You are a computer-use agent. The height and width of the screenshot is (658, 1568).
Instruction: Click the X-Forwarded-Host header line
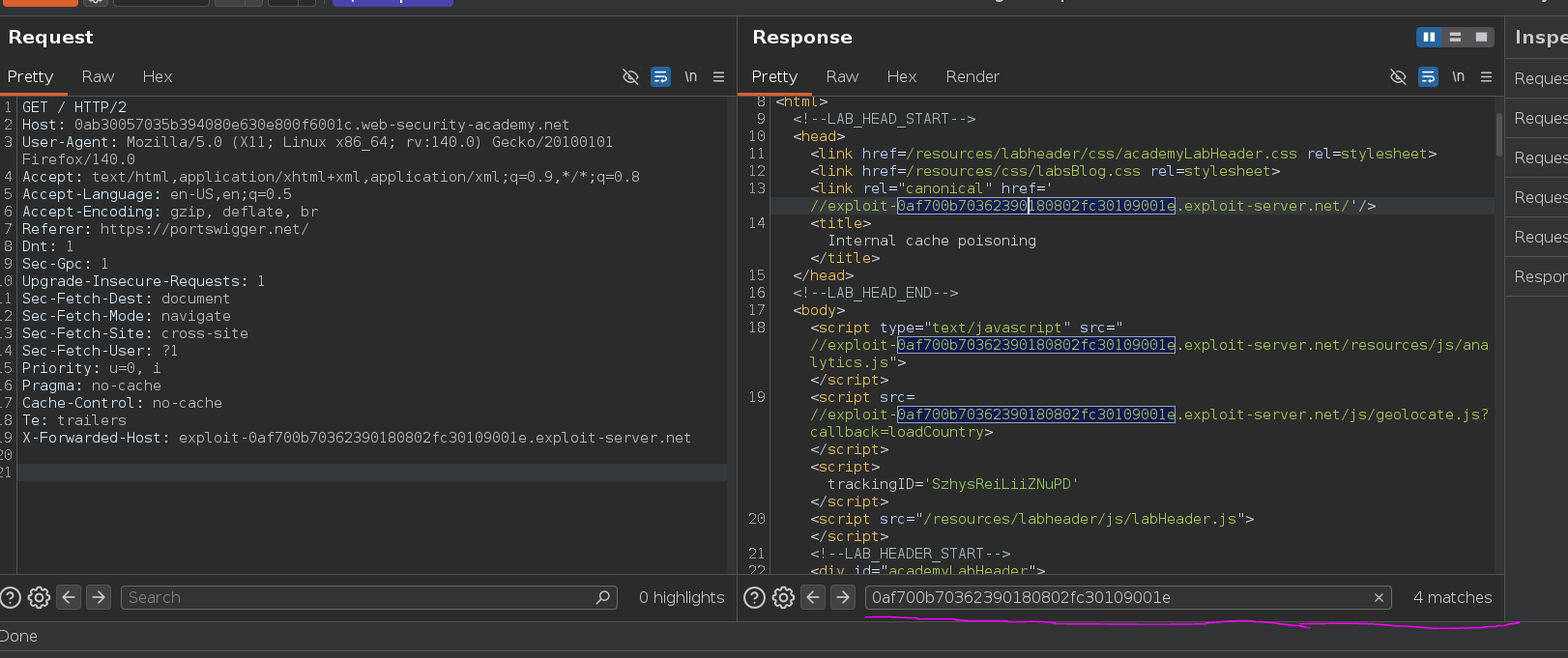[357, 438]
